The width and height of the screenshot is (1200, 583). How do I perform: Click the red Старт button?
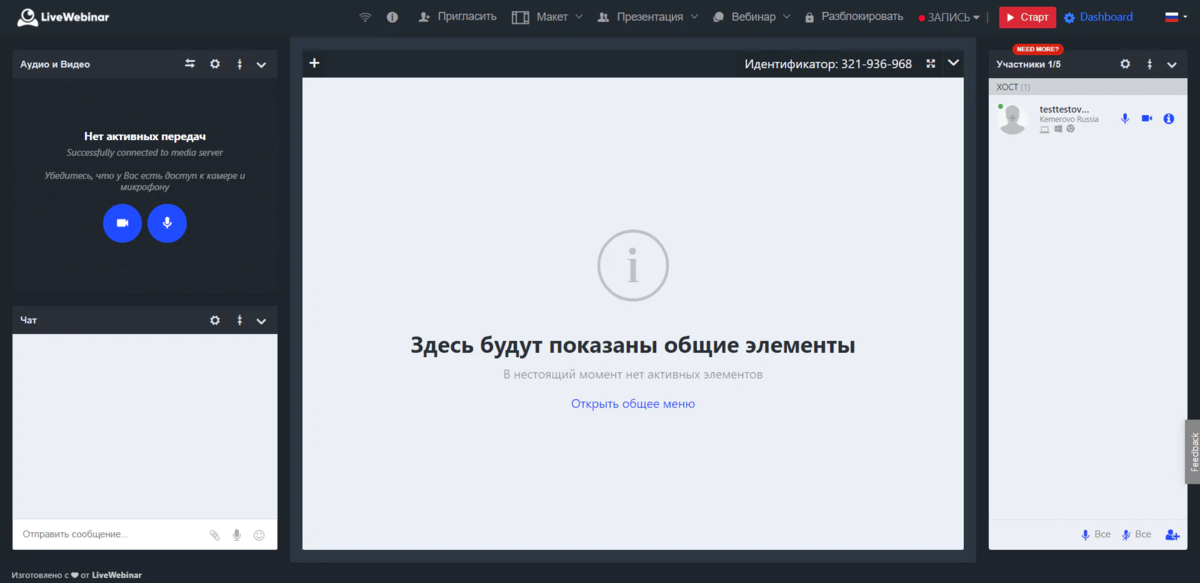click(1027, 17)
